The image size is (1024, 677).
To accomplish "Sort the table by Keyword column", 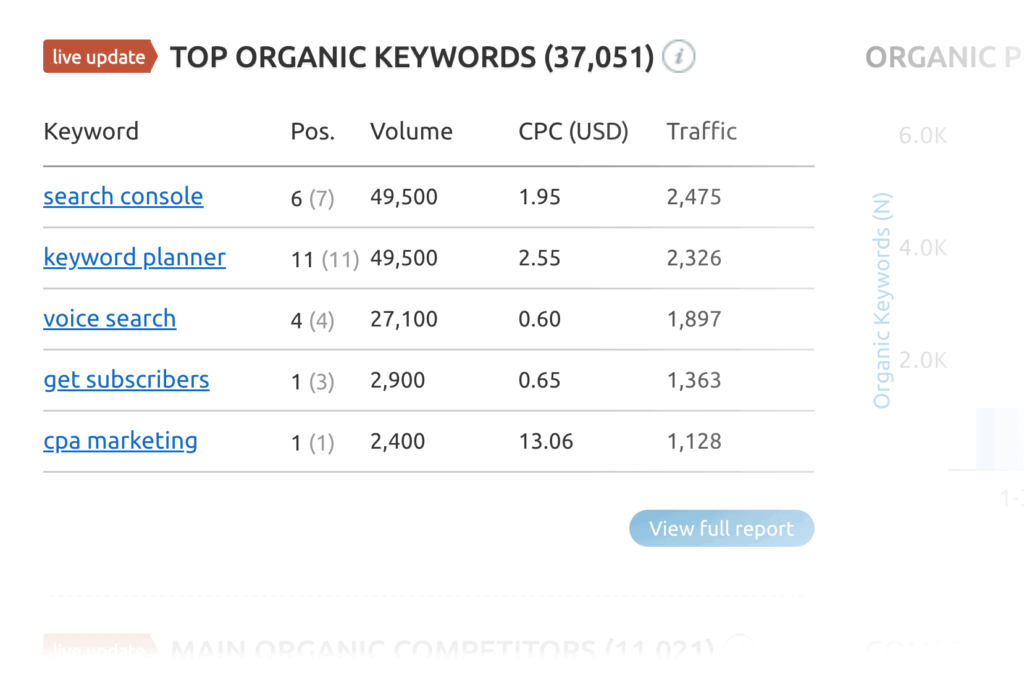I will click(x=91, y=131).
